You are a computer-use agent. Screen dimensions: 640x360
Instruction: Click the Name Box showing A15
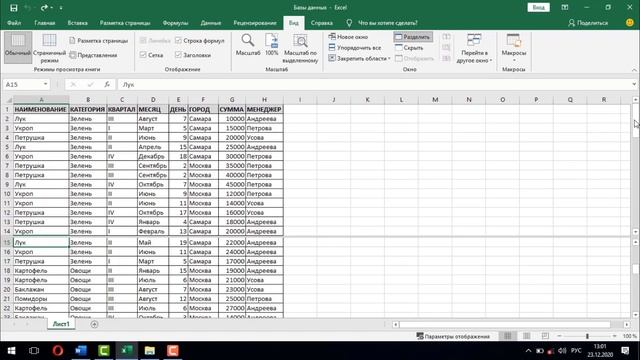pyautogui.click(x=22, y=84)
